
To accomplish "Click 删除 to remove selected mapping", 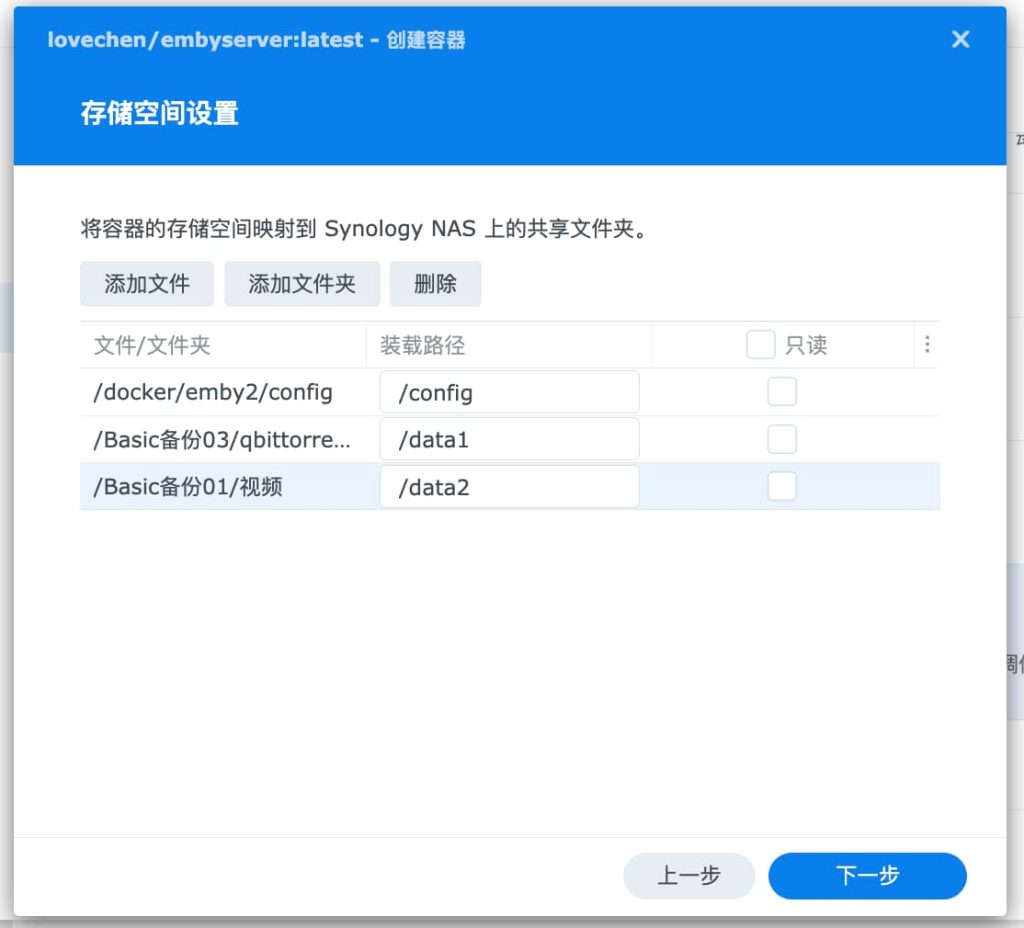I will coord(436,284).
